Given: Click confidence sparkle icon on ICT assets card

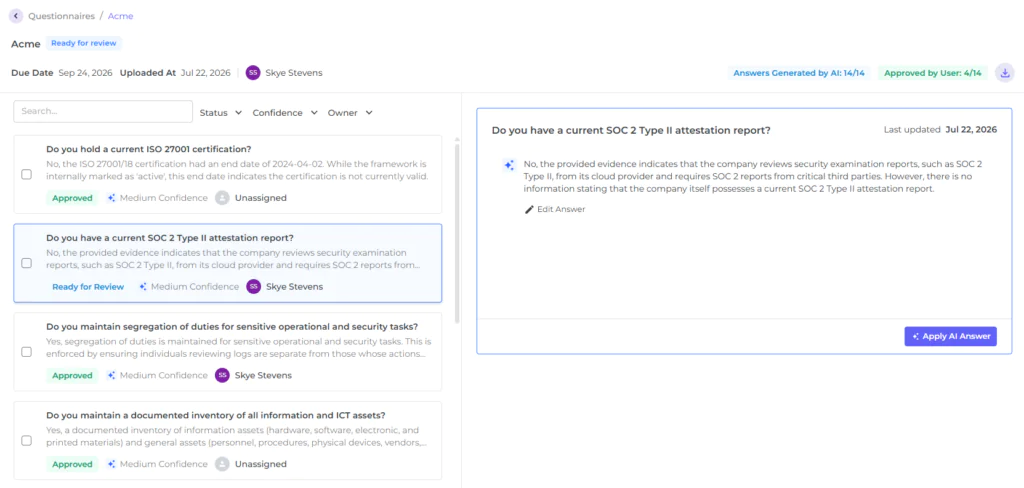Looking at the screenshot, I should [112, 464].
